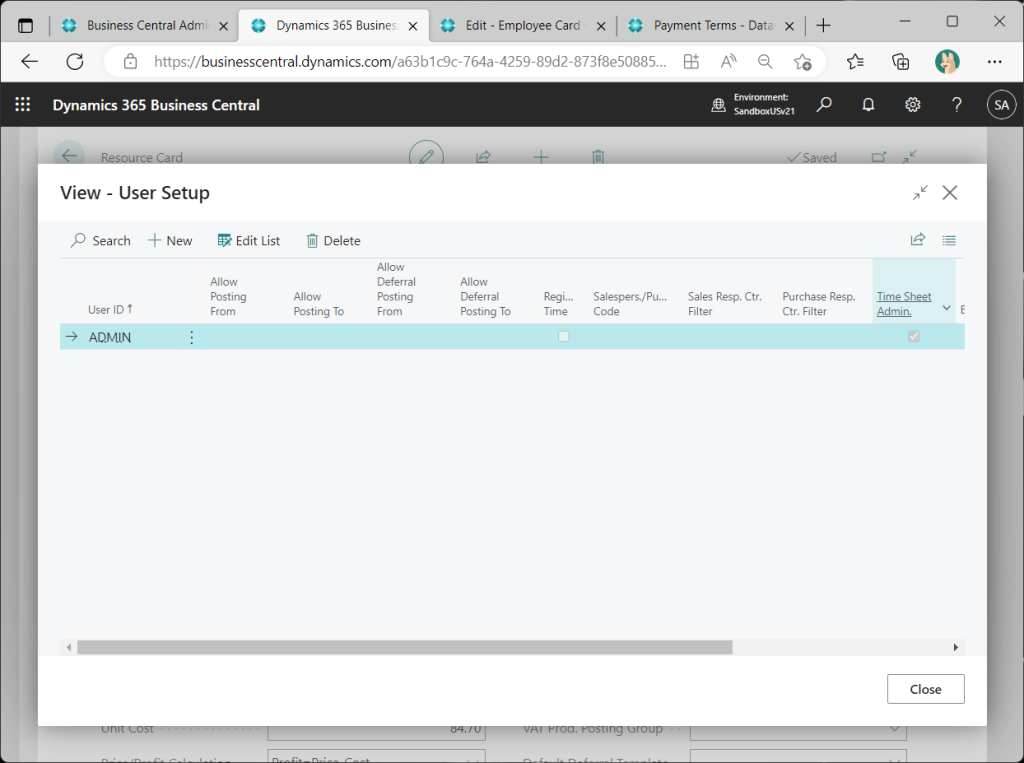Toggle the Time Sheet Admin. checkbox for ADMIN
This screenshot has height=763, width=1024.
point(914,336)
